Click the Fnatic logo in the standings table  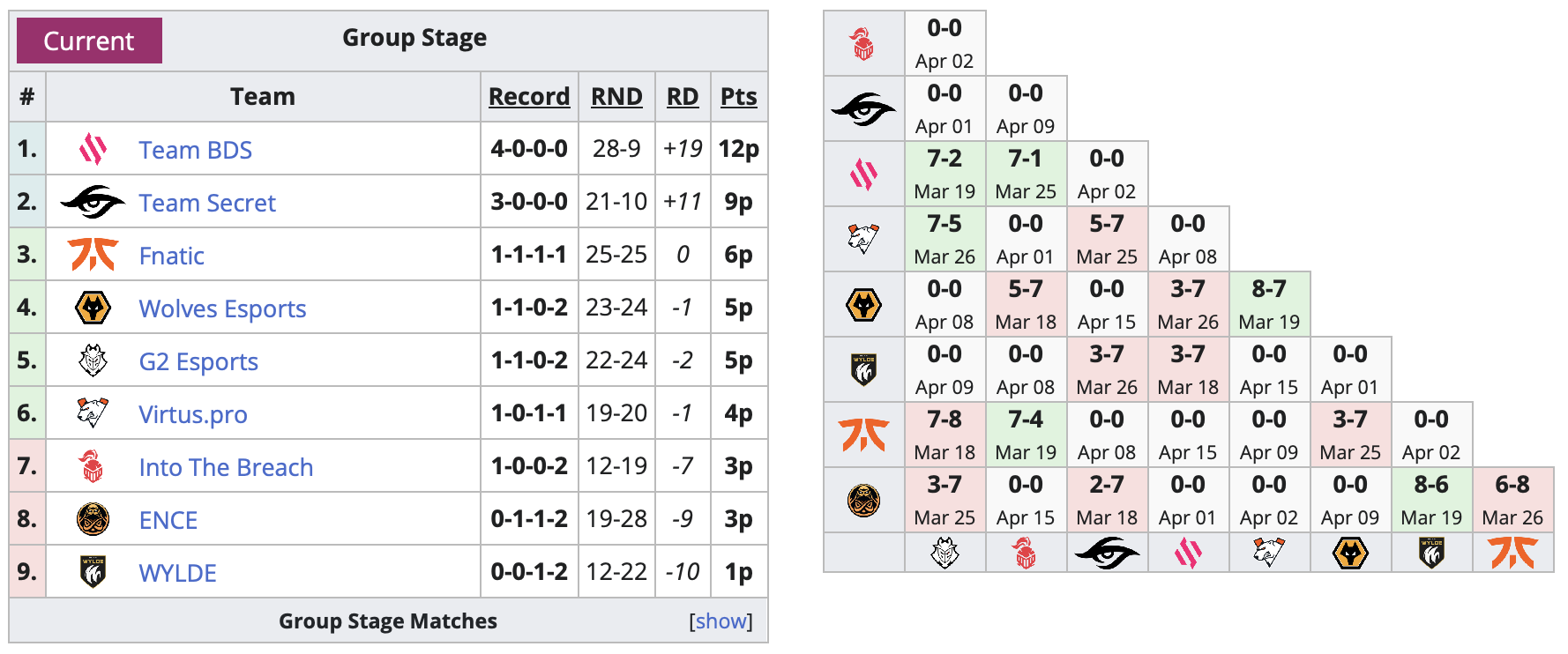[94, 255]
